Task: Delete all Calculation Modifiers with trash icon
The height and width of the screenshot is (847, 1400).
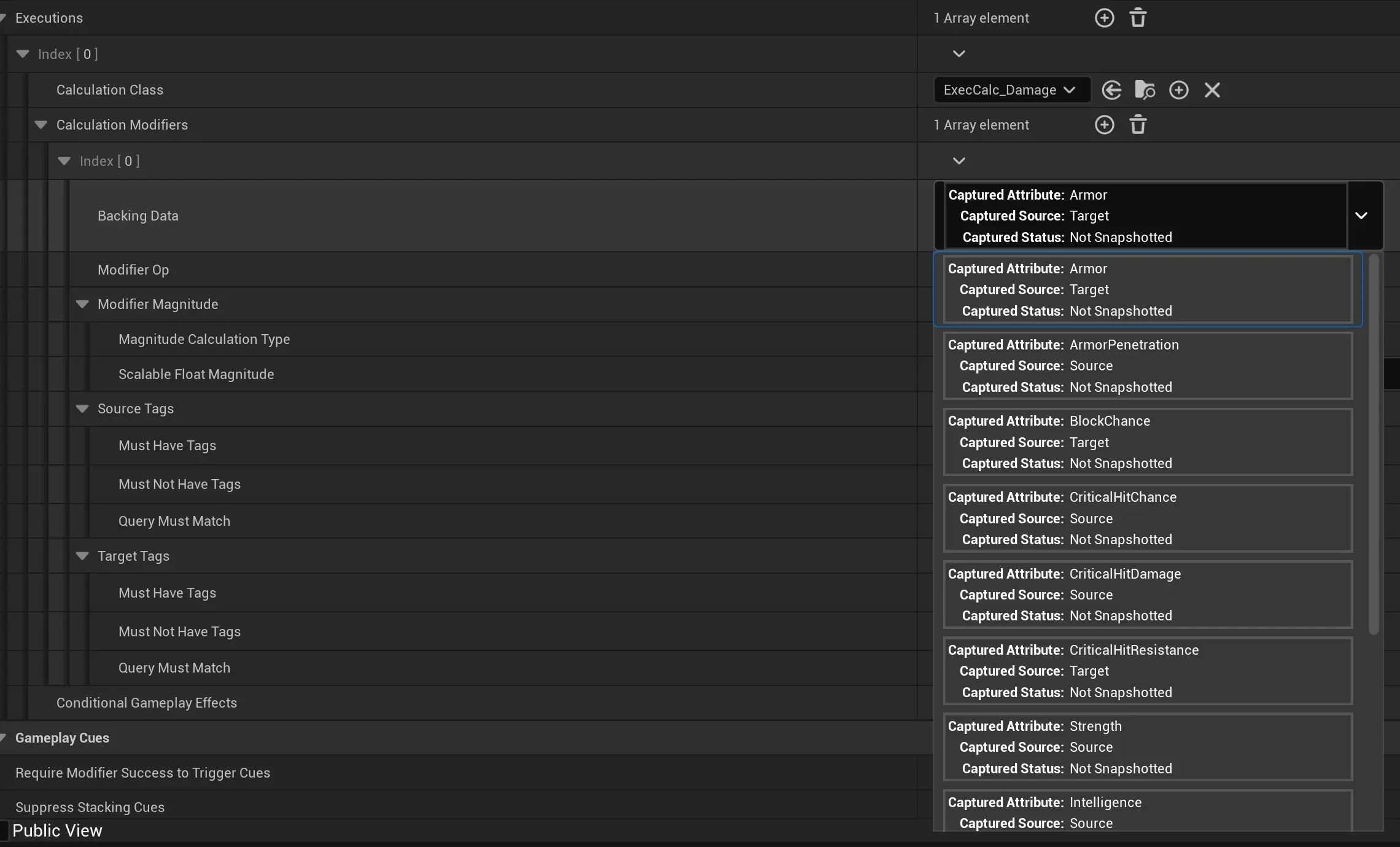Action: coord(1138,125)
